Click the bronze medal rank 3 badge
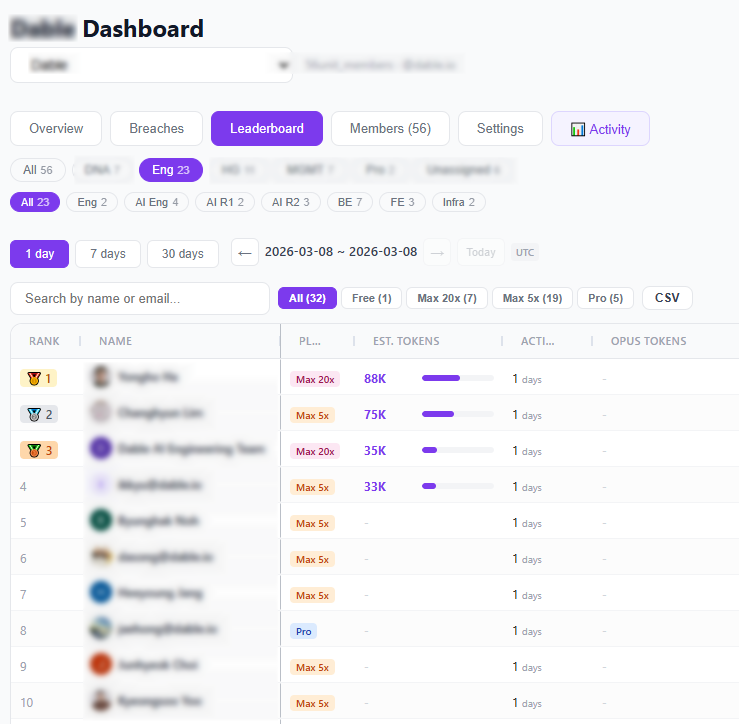Image resolution: width=739 pixels, height=724 pixels. (39, 450)
